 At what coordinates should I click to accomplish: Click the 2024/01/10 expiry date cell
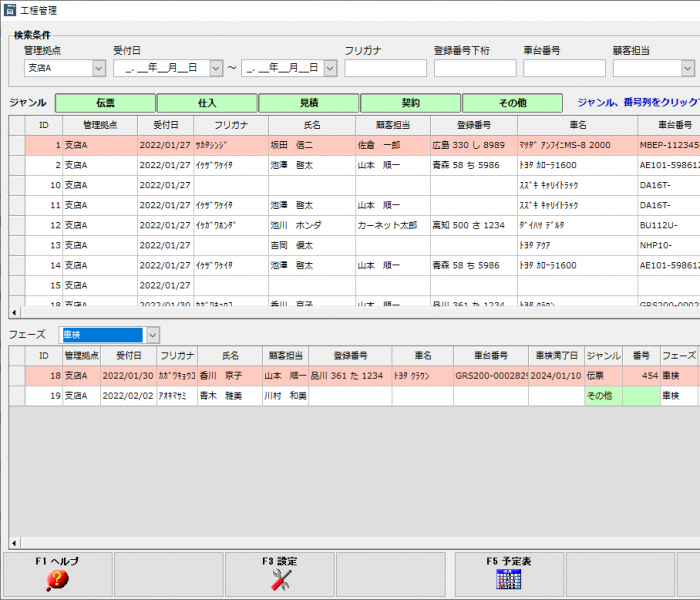pos(557,376)
